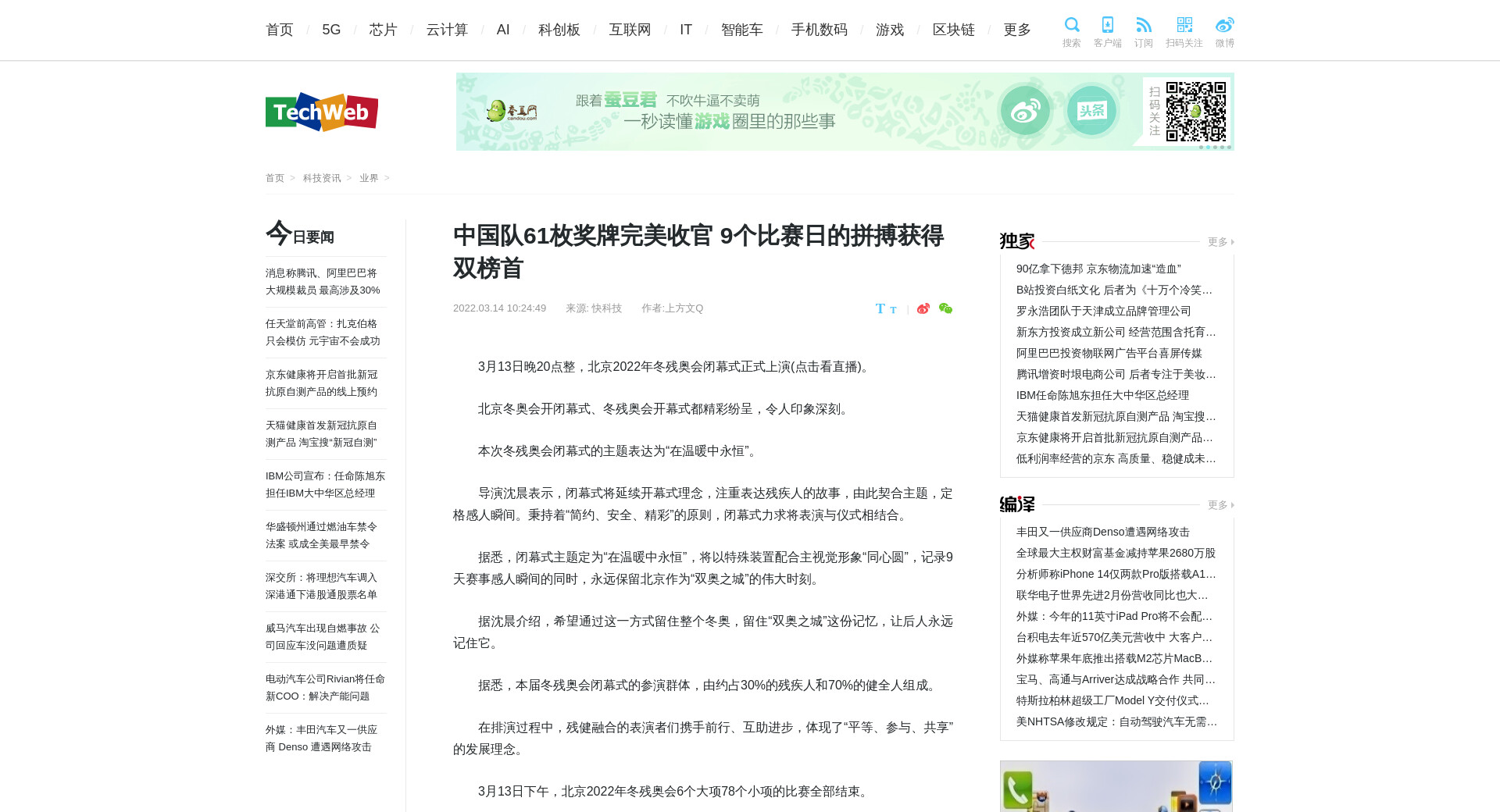Open the 科技资讯 breadcrumb link
The height and width of the screenshot is (812, 1500).
tap(322, 178)
